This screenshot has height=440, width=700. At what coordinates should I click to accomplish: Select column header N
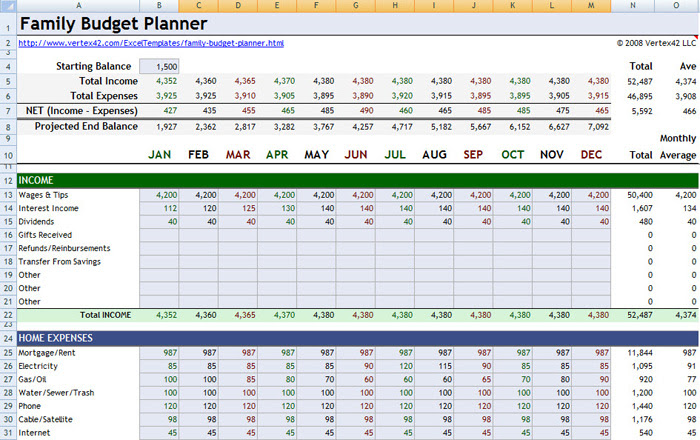(x=633, y=6)
